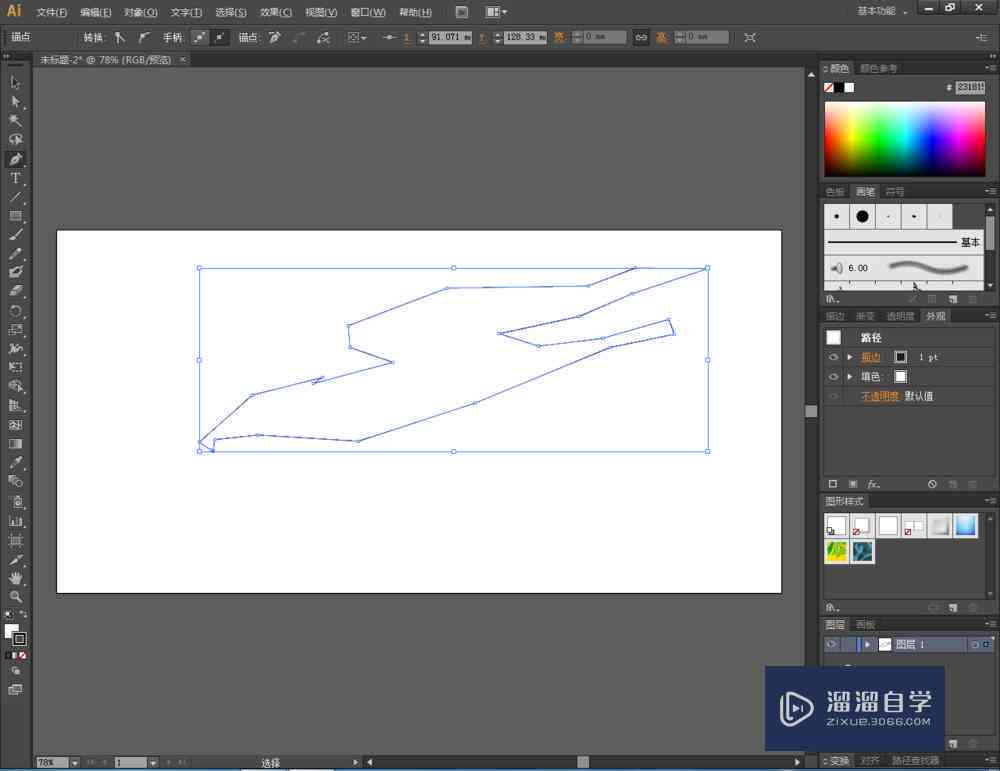Select the Width tool

[x=15, y=348]
